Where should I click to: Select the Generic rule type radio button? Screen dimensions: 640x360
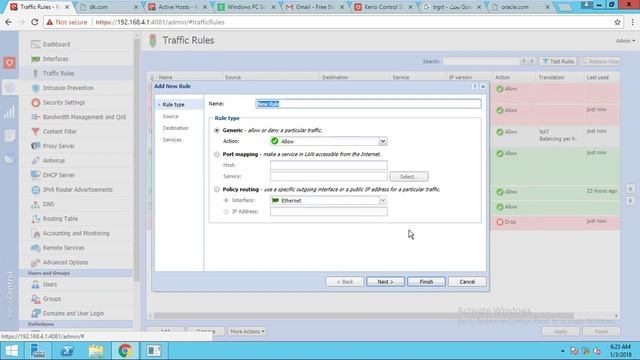point(217,130)
